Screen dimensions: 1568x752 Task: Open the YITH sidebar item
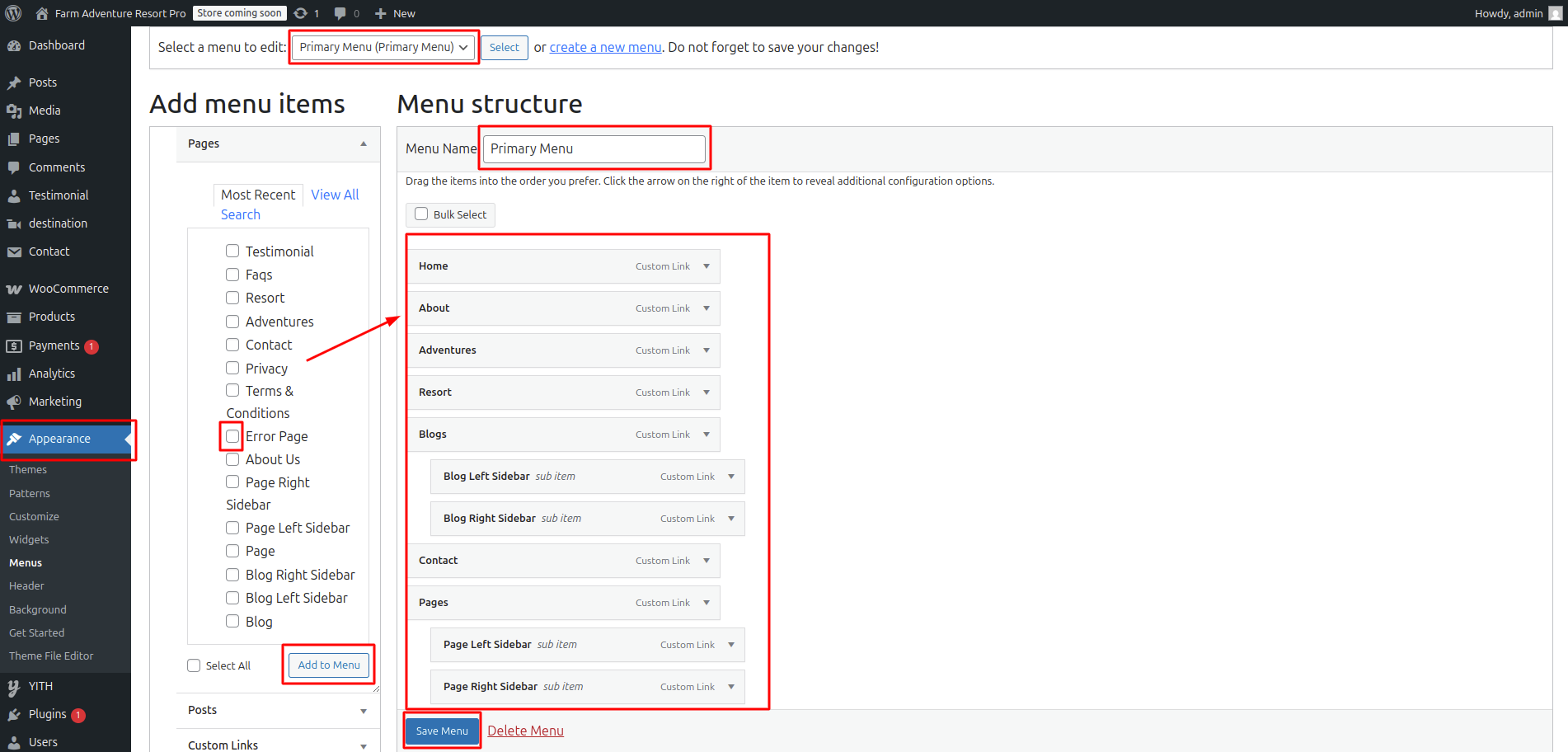(40, 686)
